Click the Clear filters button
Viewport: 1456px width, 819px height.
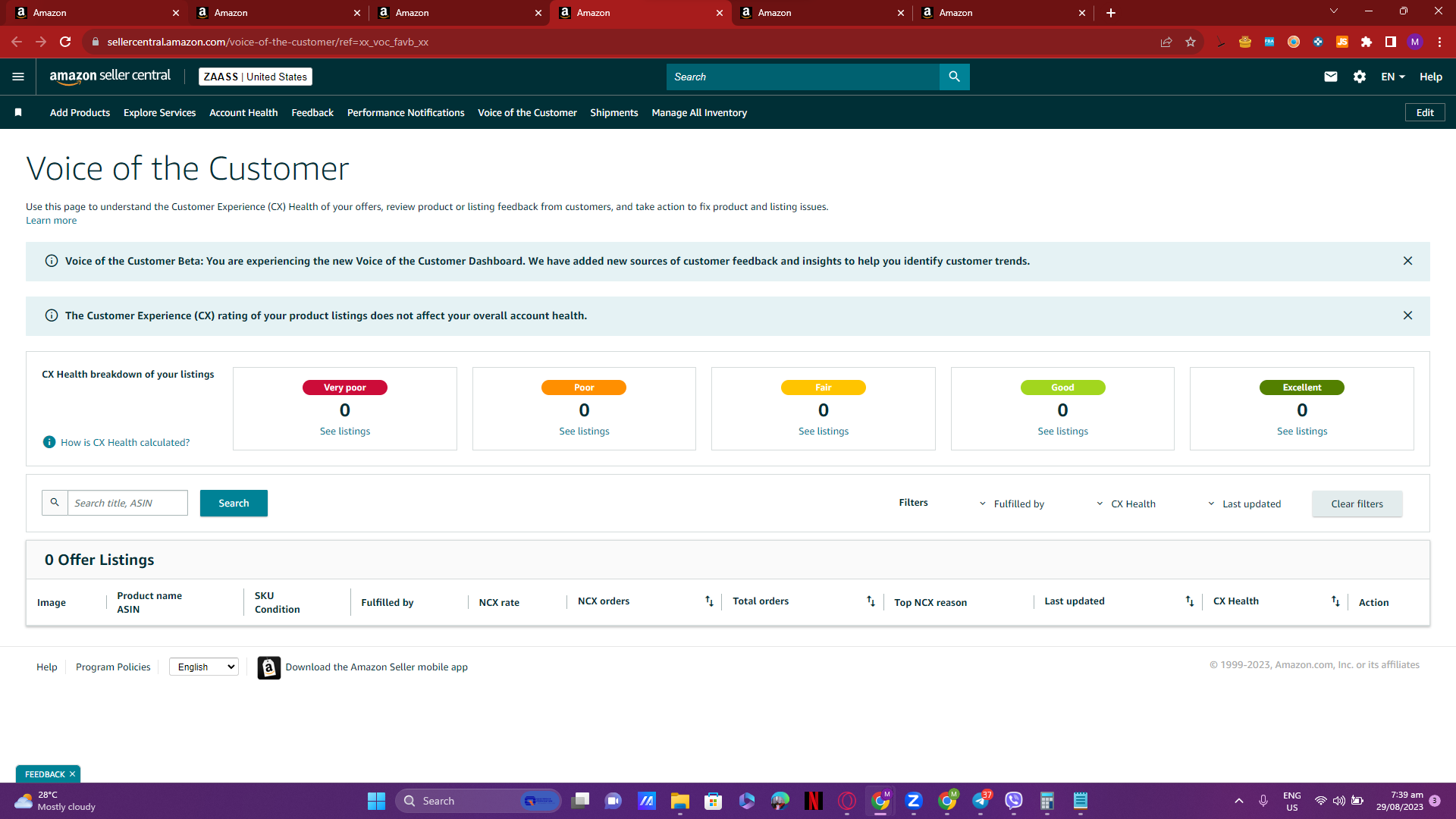pyautogui.click(x=1357, y=504)
